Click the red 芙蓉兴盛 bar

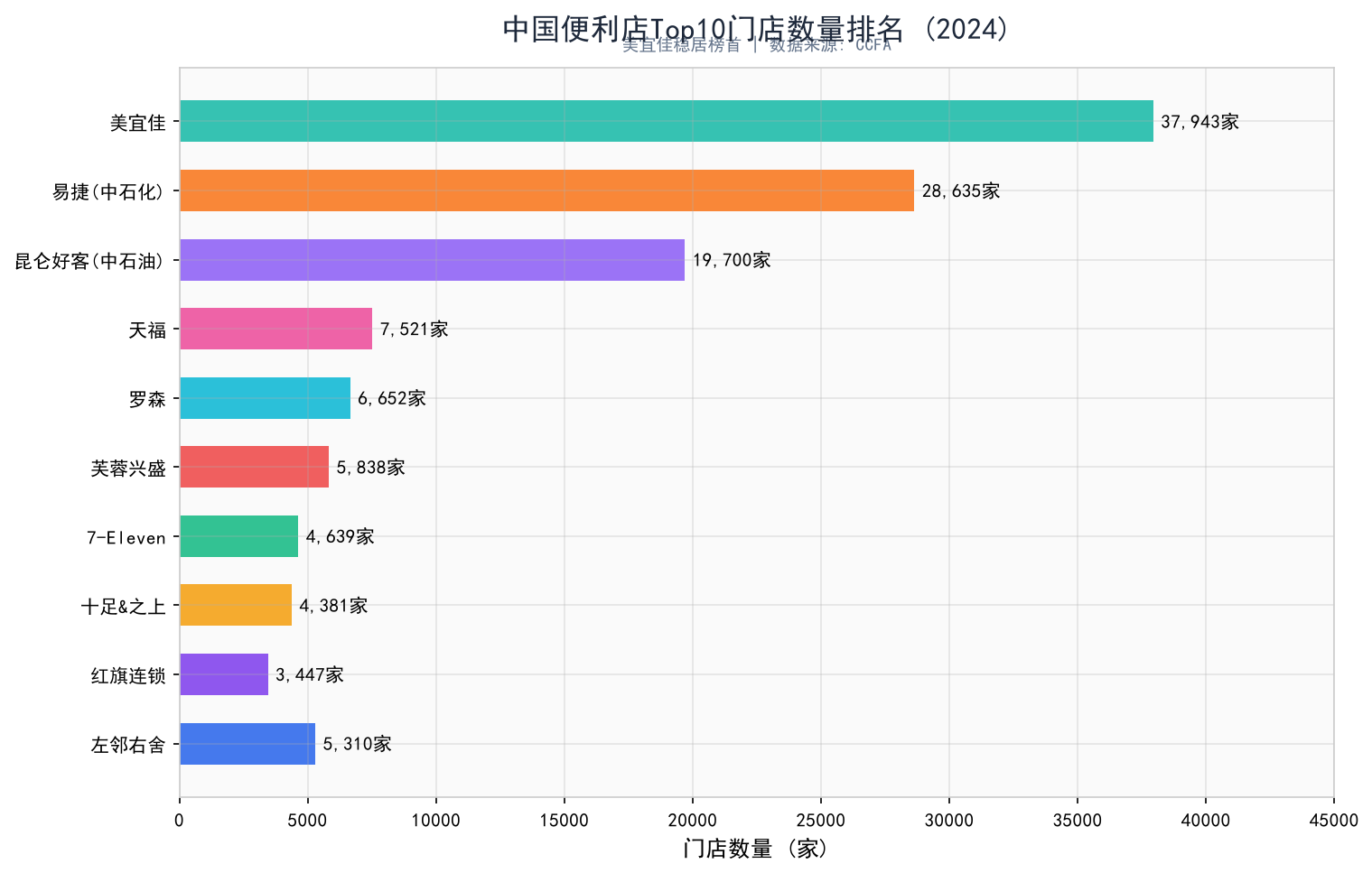pyautogui.click(x=254, y=467)
